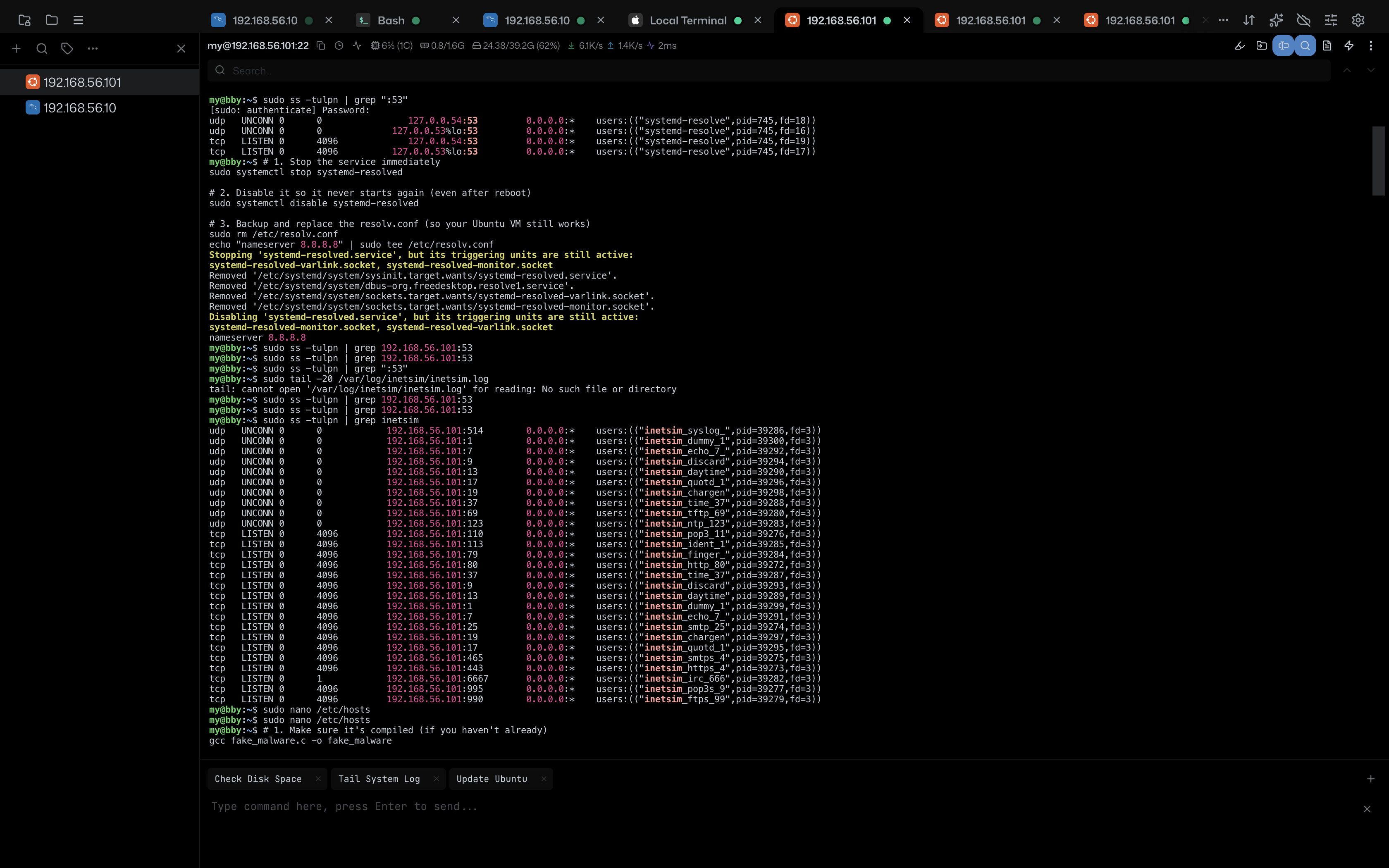Open the AI sparkle assistant icon
The width and height of the screenshot is (1389, 868).
pos(1276,20)
